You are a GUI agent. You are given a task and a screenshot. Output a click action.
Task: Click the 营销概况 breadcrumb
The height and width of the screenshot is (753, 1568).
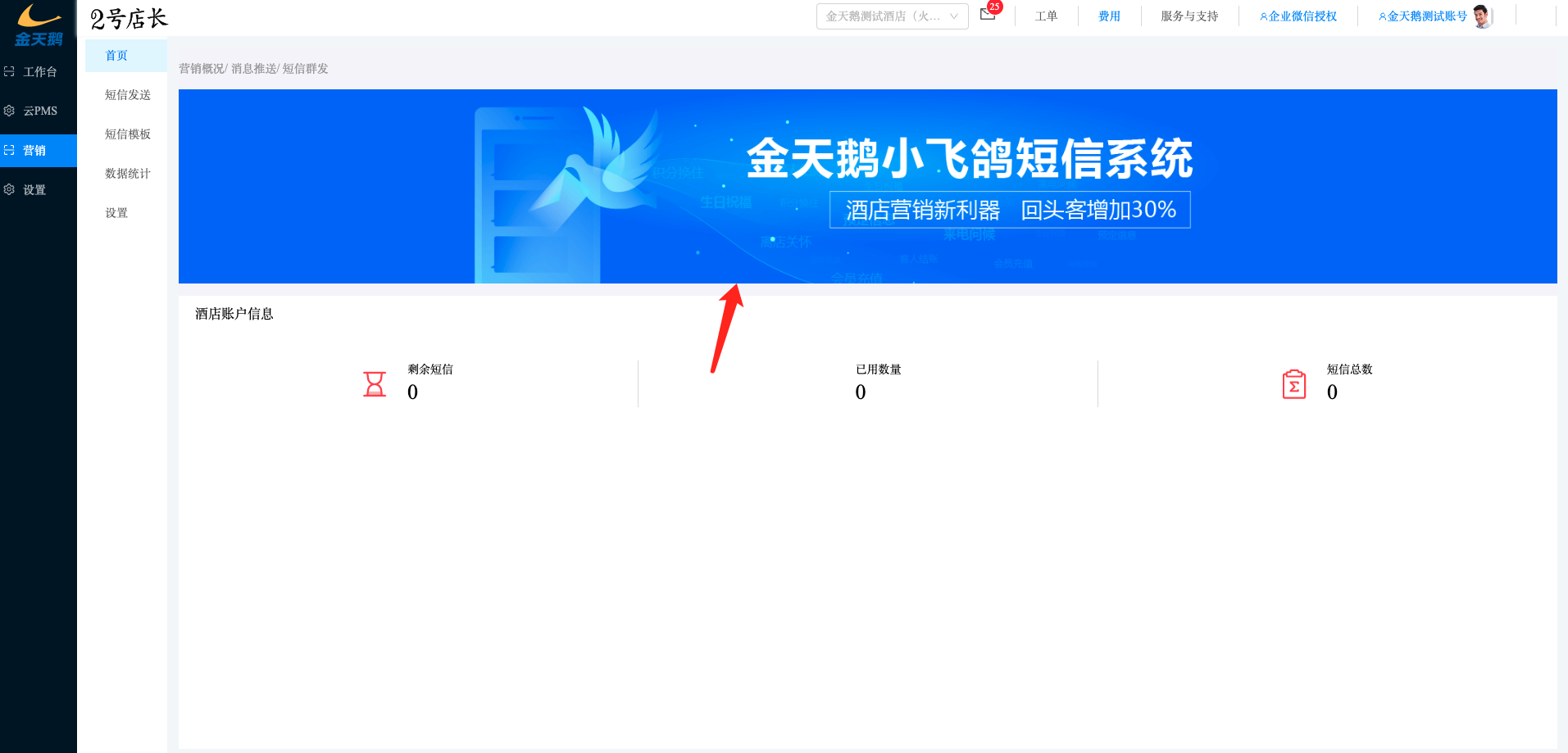point(202,69)
